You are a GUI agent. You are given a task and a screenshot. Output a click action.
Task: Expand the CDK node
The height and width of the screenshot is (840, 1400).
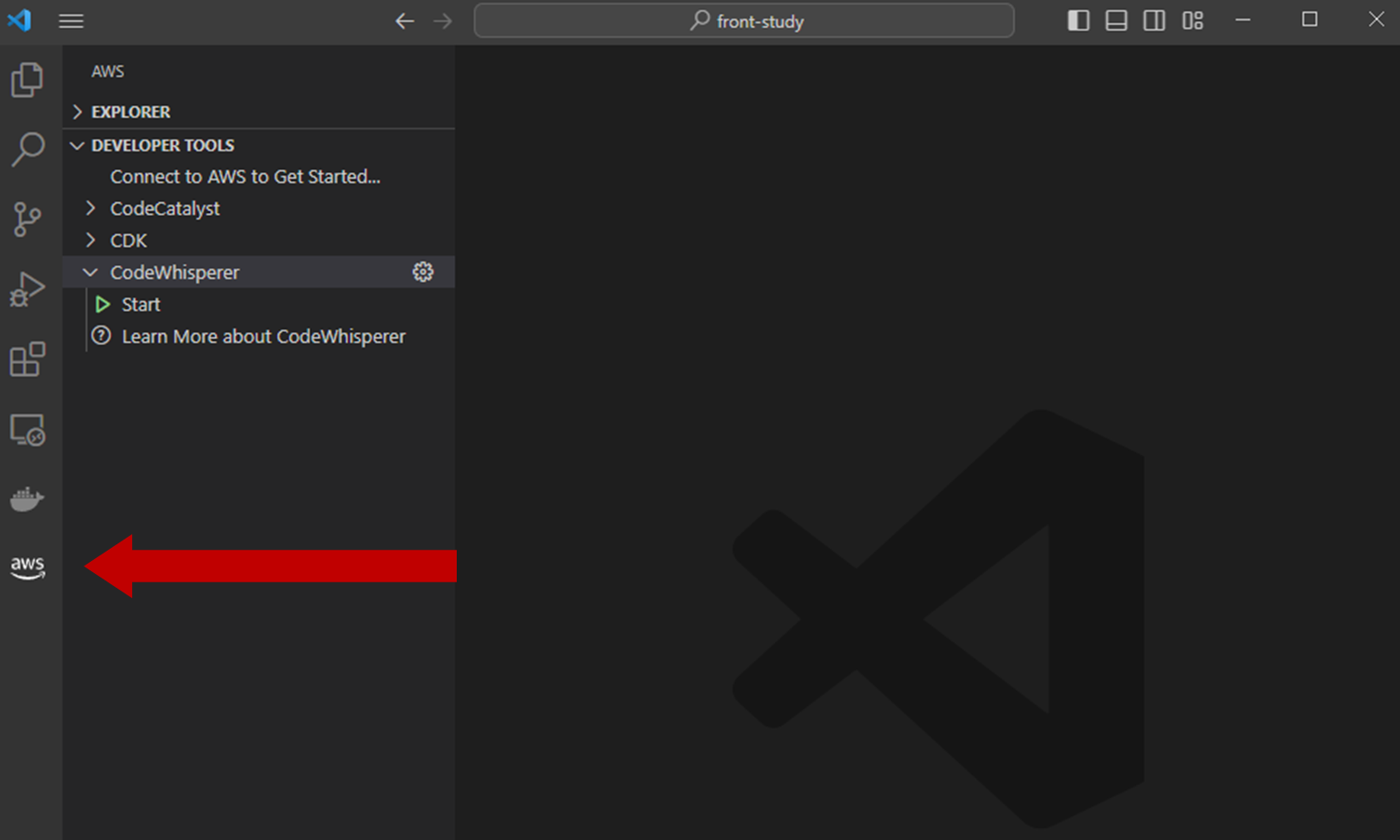click(90, 240)
